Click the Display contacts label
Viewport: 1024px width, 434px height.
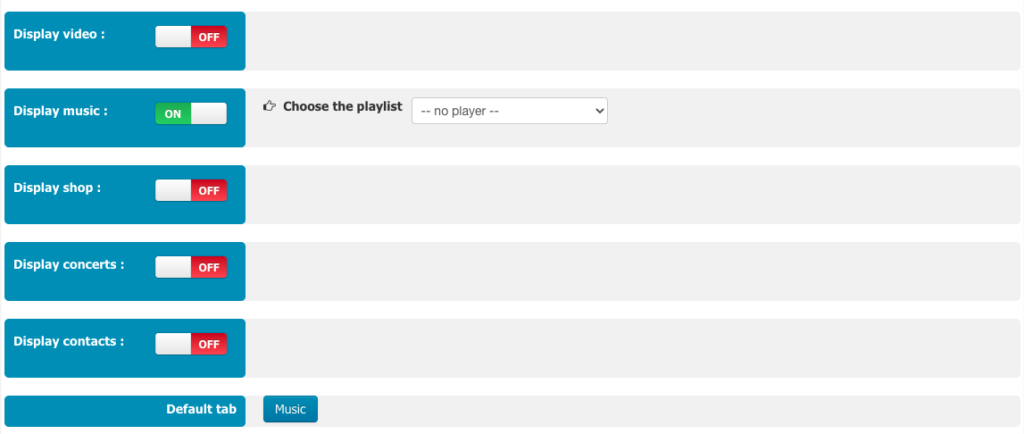(69, 341)
